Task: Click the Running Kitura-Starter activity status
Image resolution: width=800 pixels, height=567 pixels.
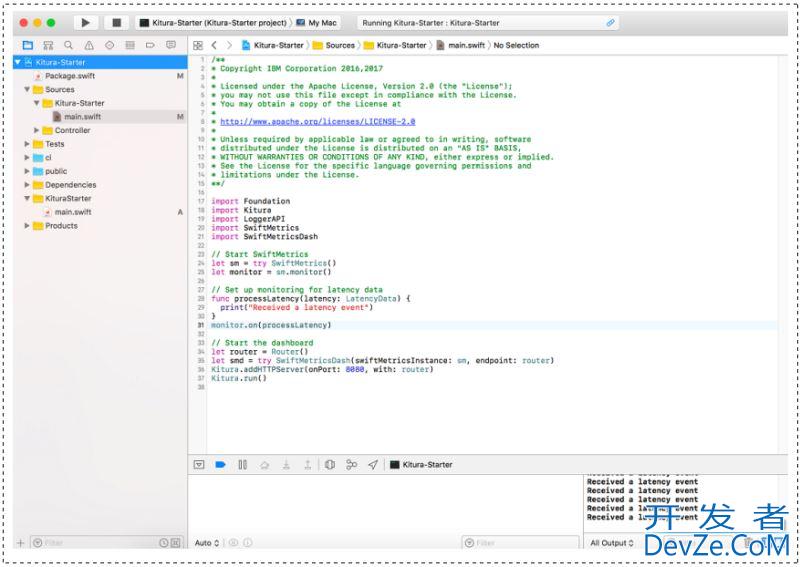Action: (x=488, y=22)
